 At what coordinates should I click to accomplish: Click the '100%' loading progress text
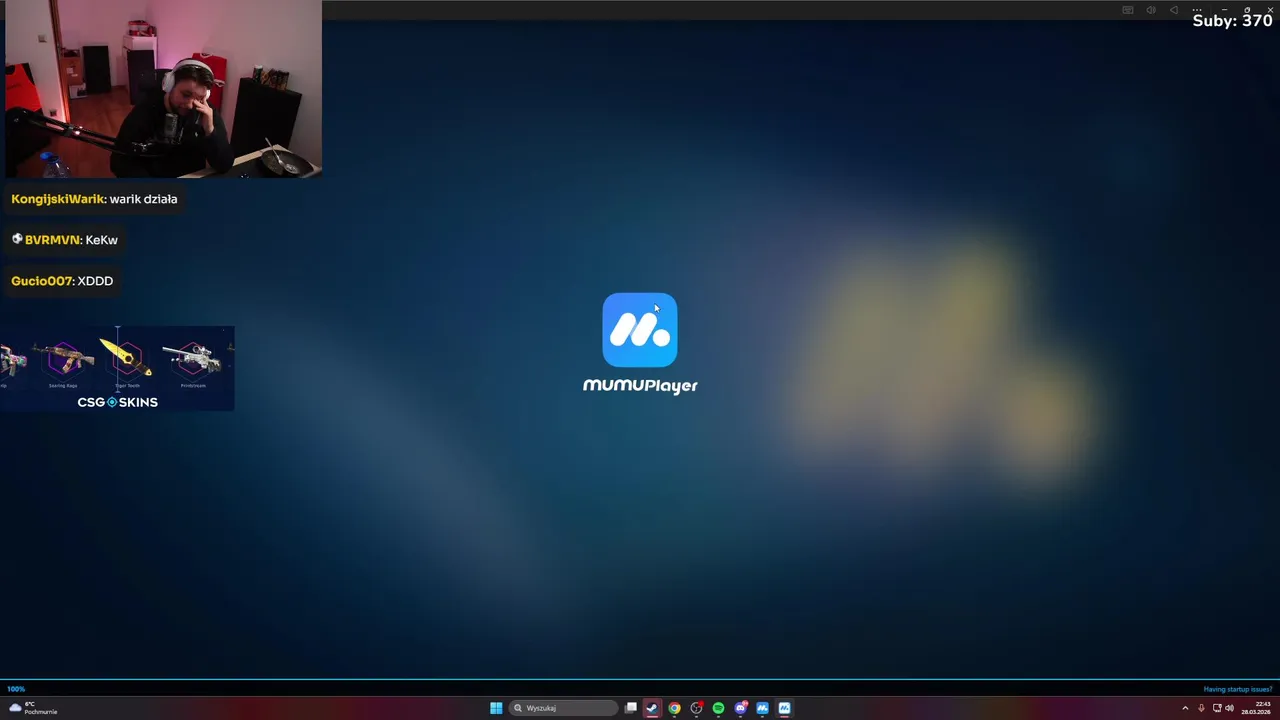[16, 689]
